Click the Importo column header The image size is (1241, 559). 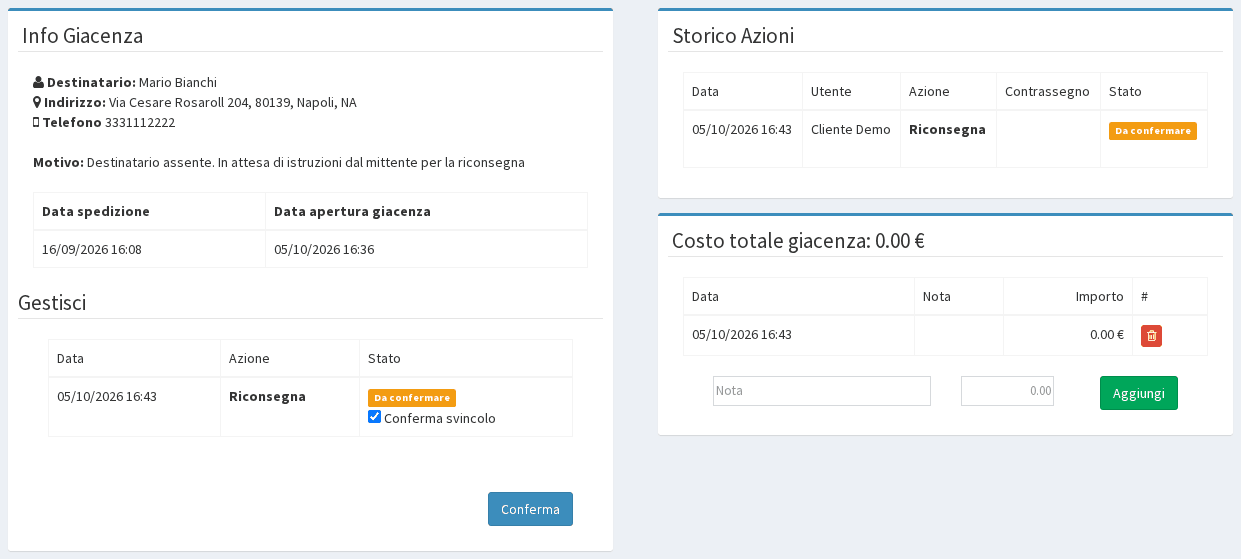point(1099,296)
